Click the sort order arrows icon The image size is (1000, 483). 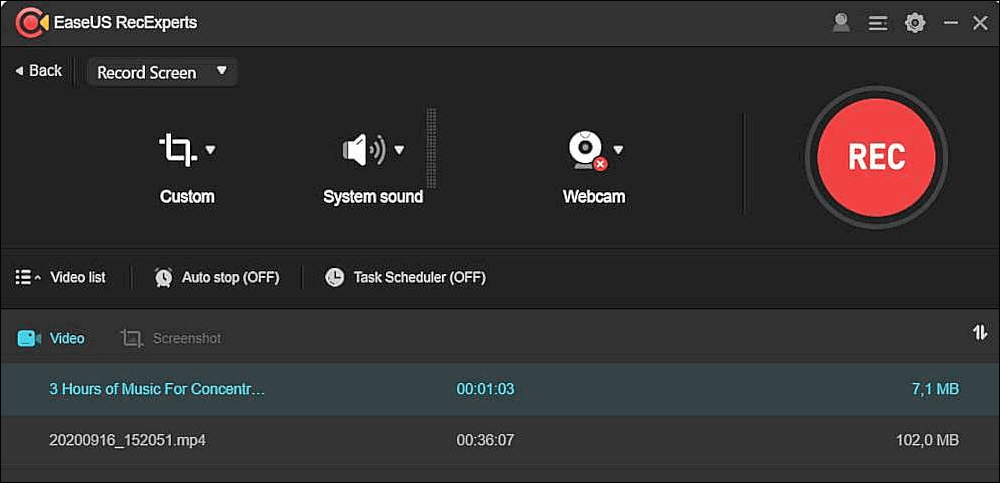coord(980,333)
